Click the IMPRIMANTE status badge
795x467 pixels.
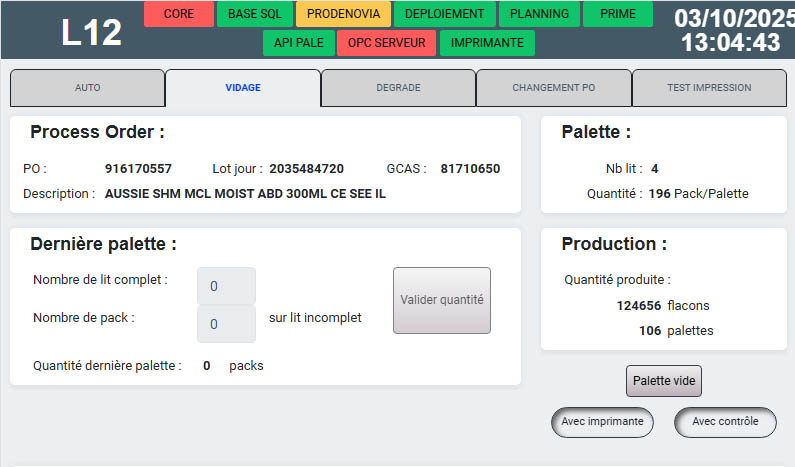pyautogui.click(x=487, y=43)
